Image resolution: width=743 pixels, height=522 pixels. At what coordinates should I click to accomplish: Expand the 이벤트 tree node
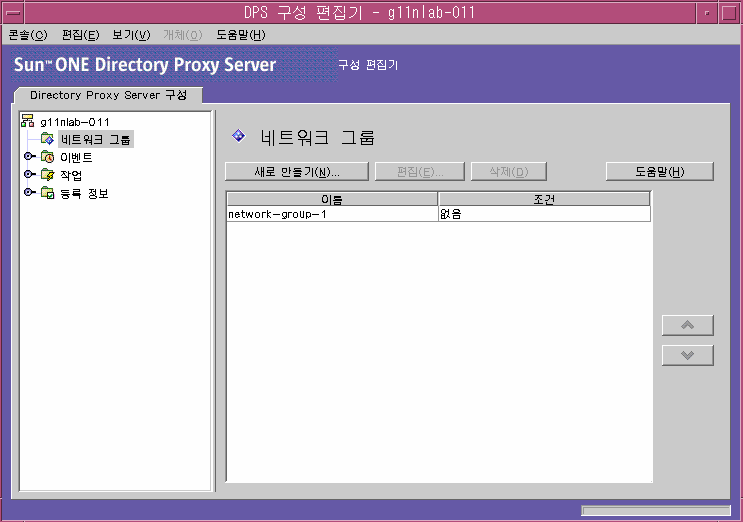pos(29,156)
